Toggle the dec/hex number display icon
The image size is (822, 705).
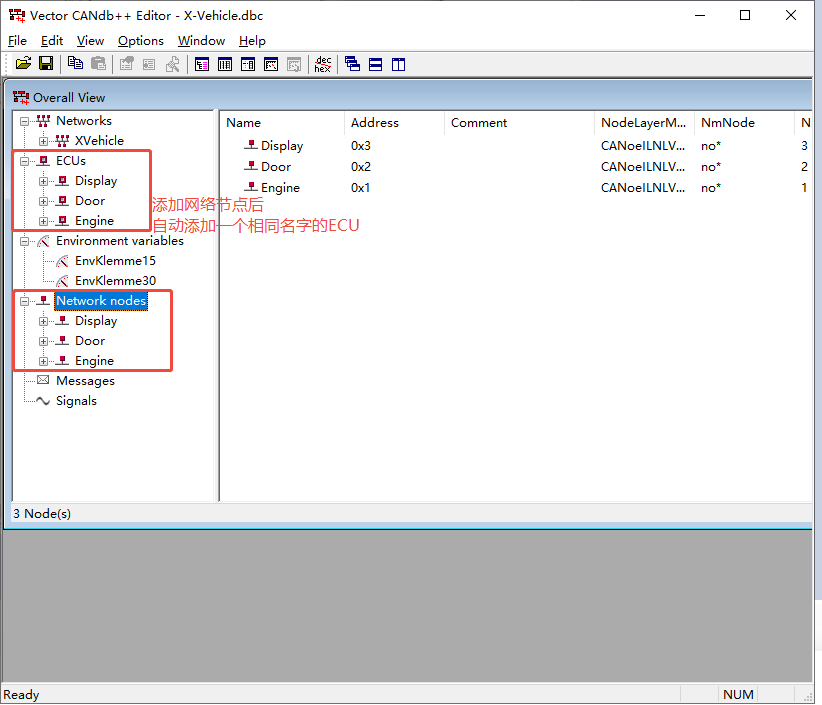pyautogui.click(x=322, y=64)
